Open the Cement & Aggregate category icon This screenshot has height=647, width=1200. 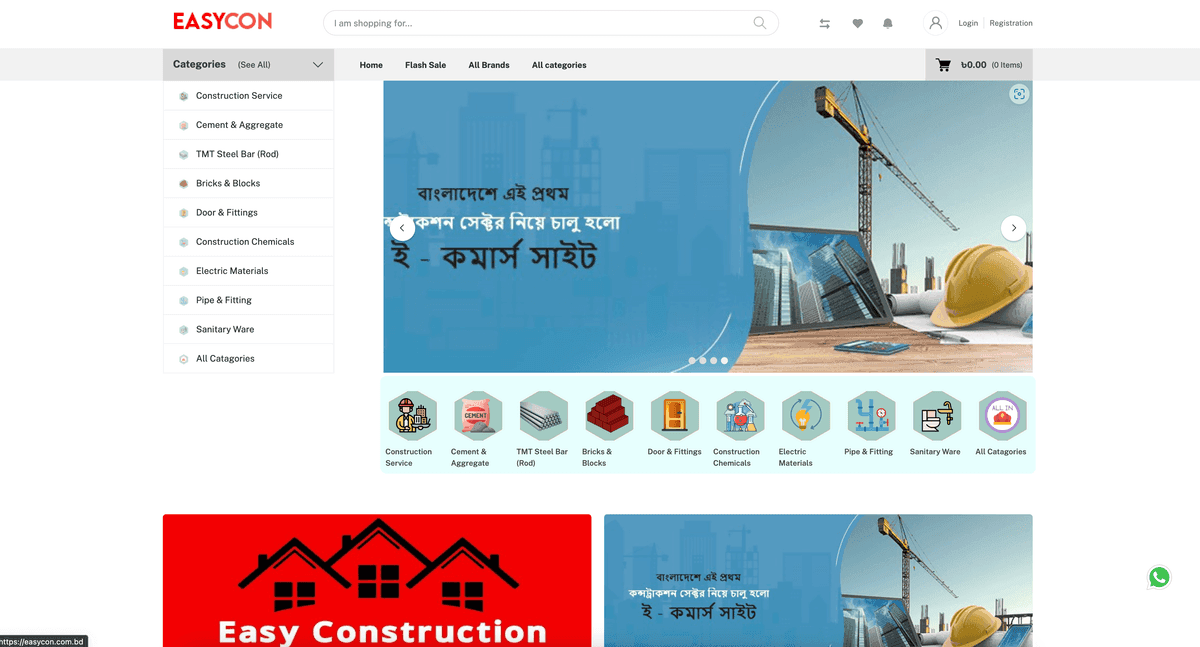(x=477, y=414)
